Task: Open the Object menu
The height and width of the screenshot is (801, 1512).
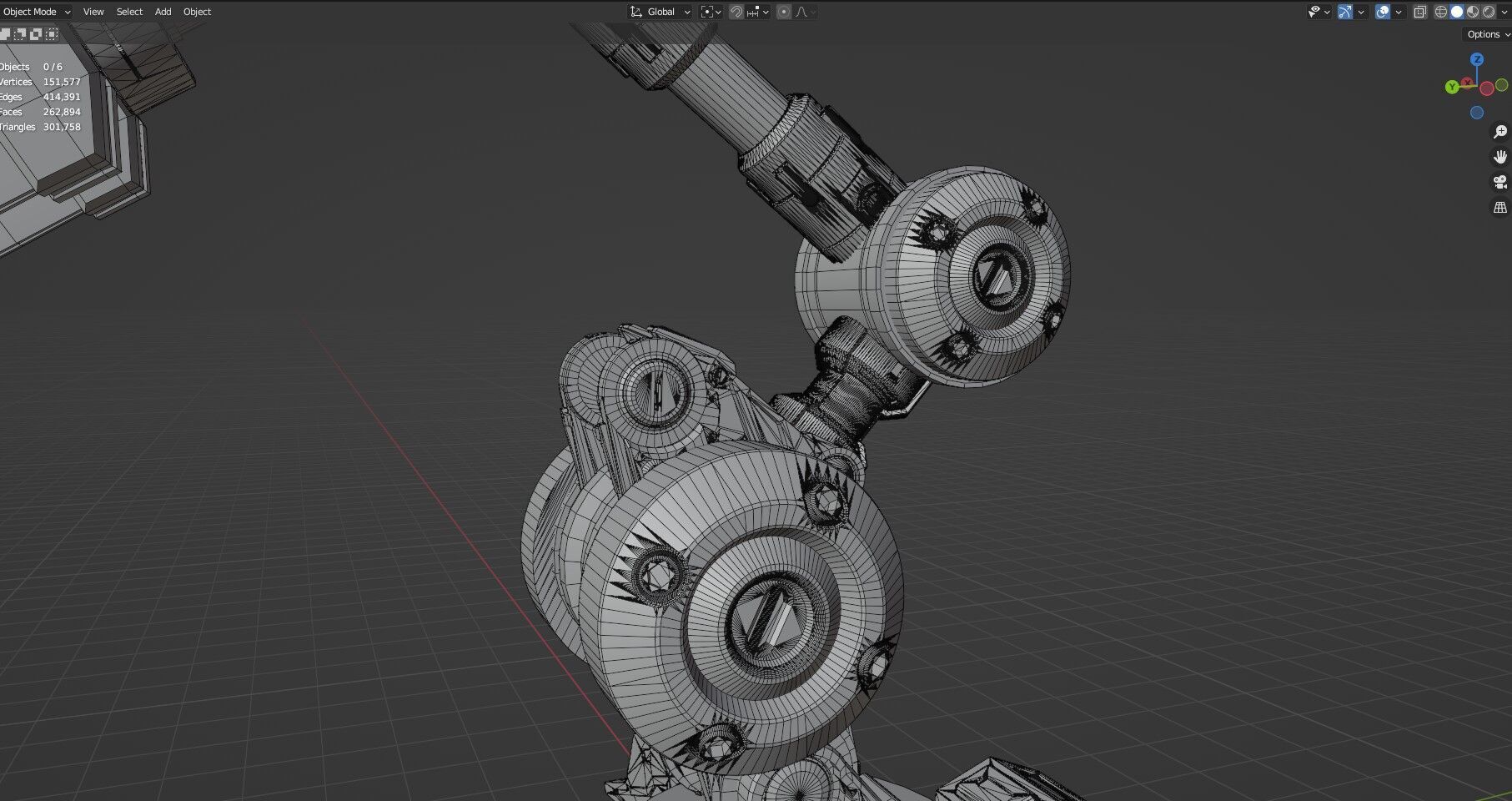Action: coord(198,12)
